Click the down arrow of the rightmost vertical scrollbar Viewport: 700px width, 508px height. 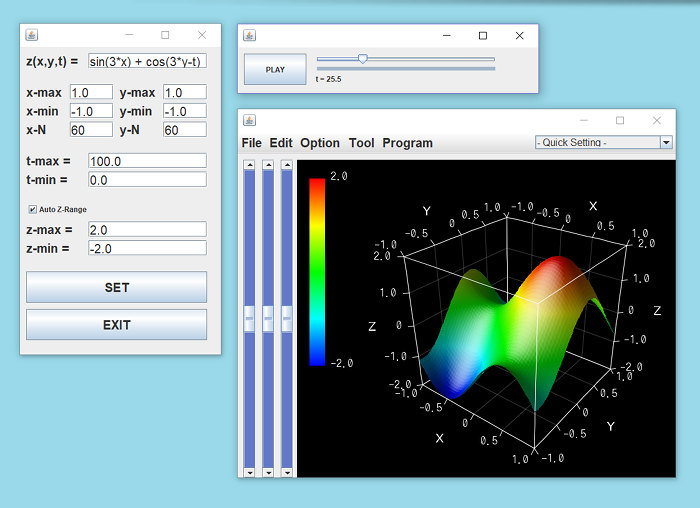(287, 472)
